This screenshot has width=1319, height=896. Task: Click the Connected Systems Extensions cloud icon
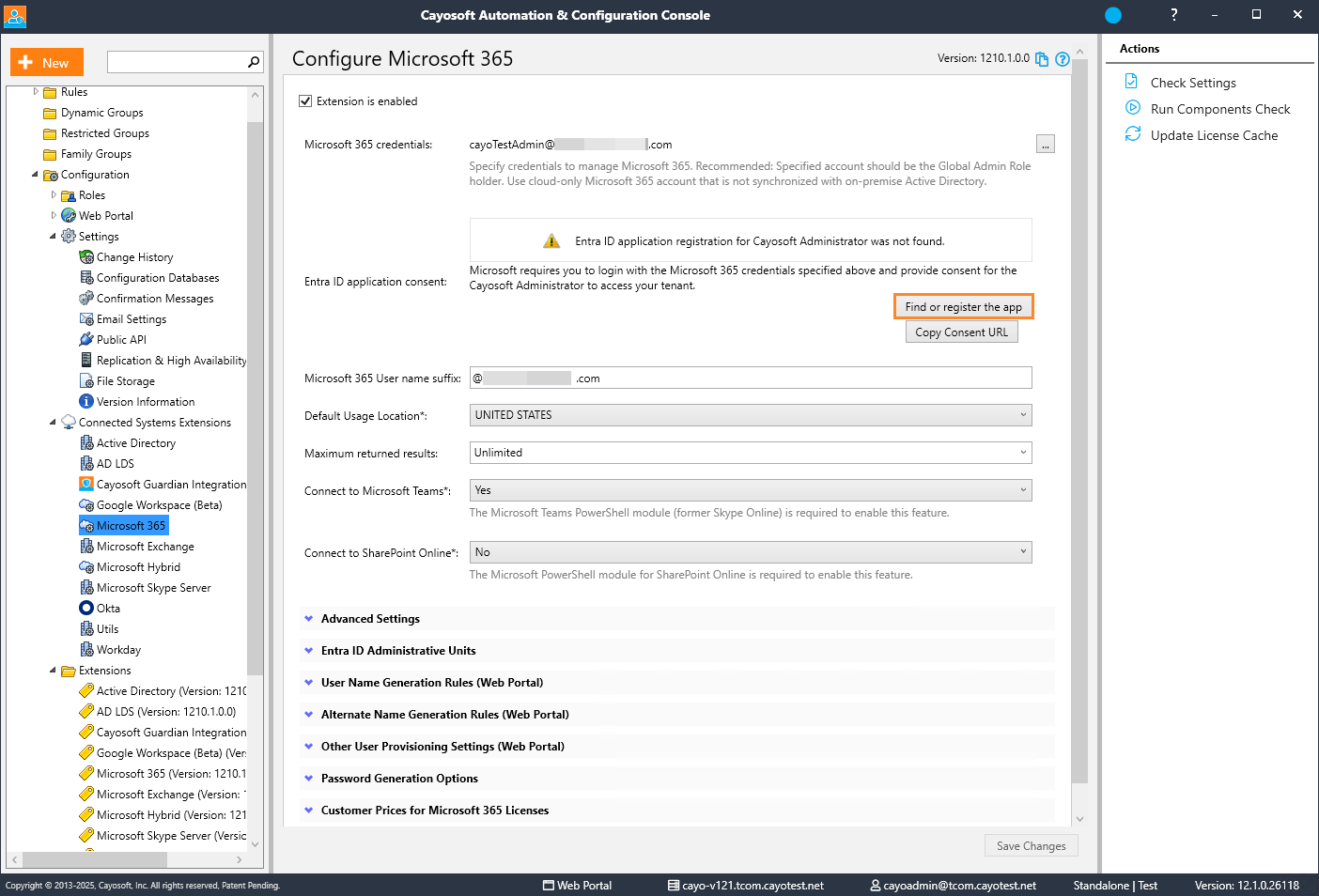tap(69, 422)
